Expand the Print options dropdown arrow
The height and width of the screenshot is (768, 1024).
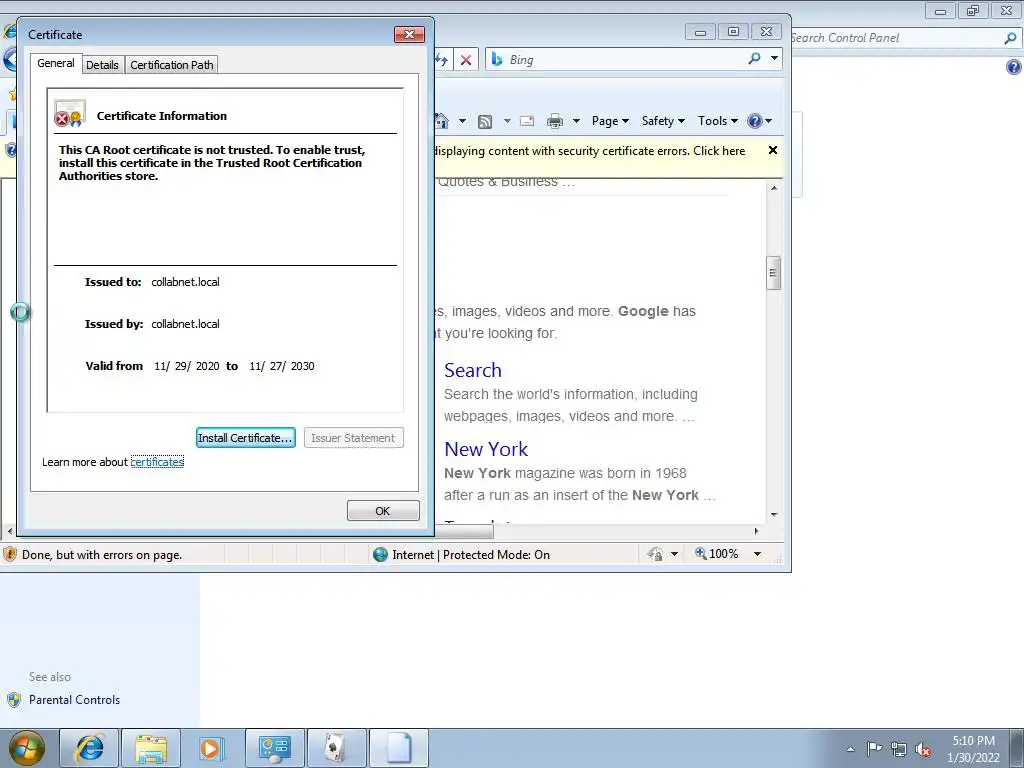[x=576, y=121]
